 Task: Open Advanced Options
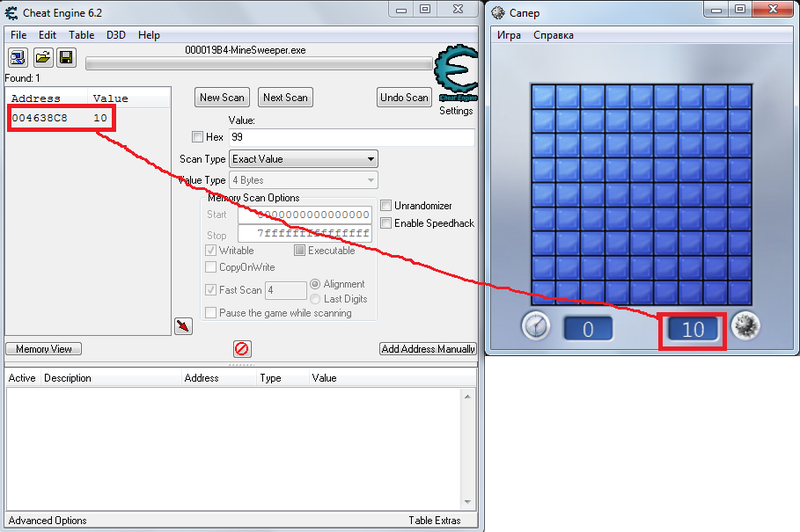pos(47,521)
